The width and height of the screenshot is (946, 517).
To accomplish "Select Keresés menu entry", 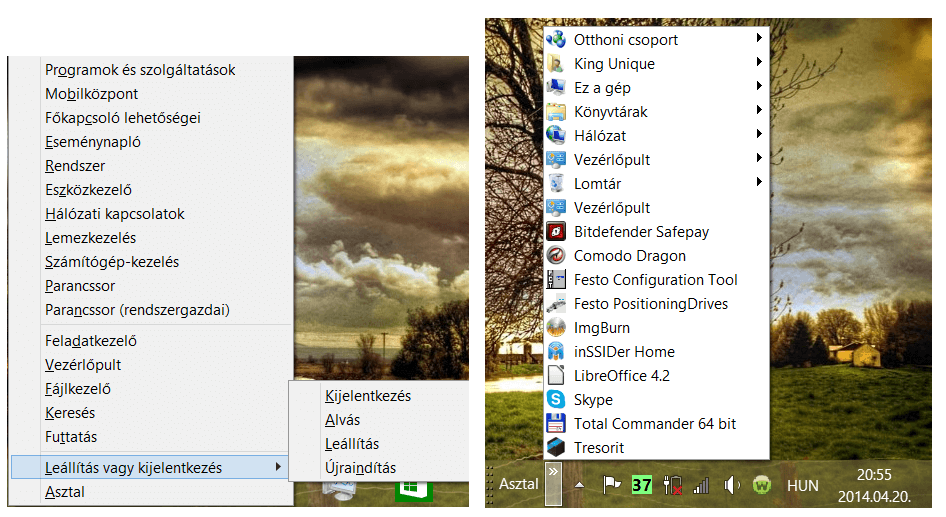I will (x=70, y=413).
